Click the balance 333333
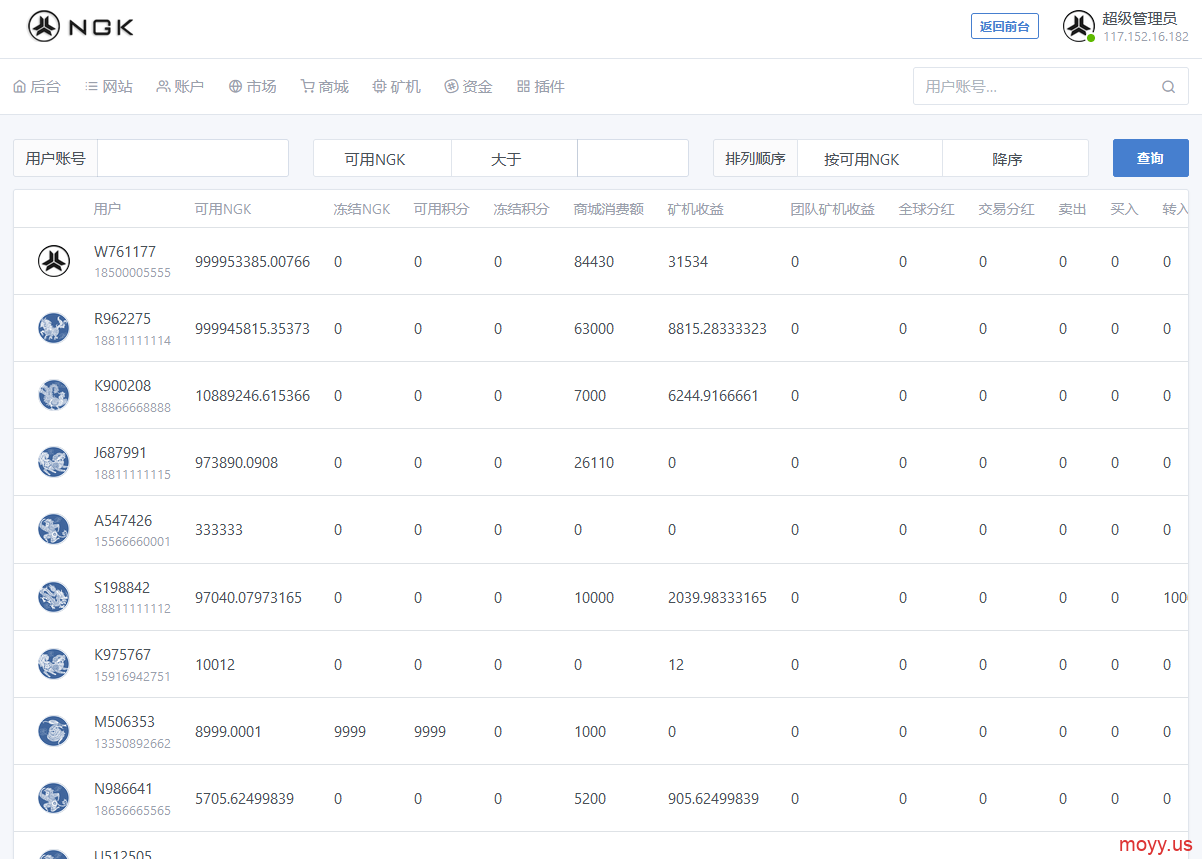The image size is (1202, 859). (219, 530)
